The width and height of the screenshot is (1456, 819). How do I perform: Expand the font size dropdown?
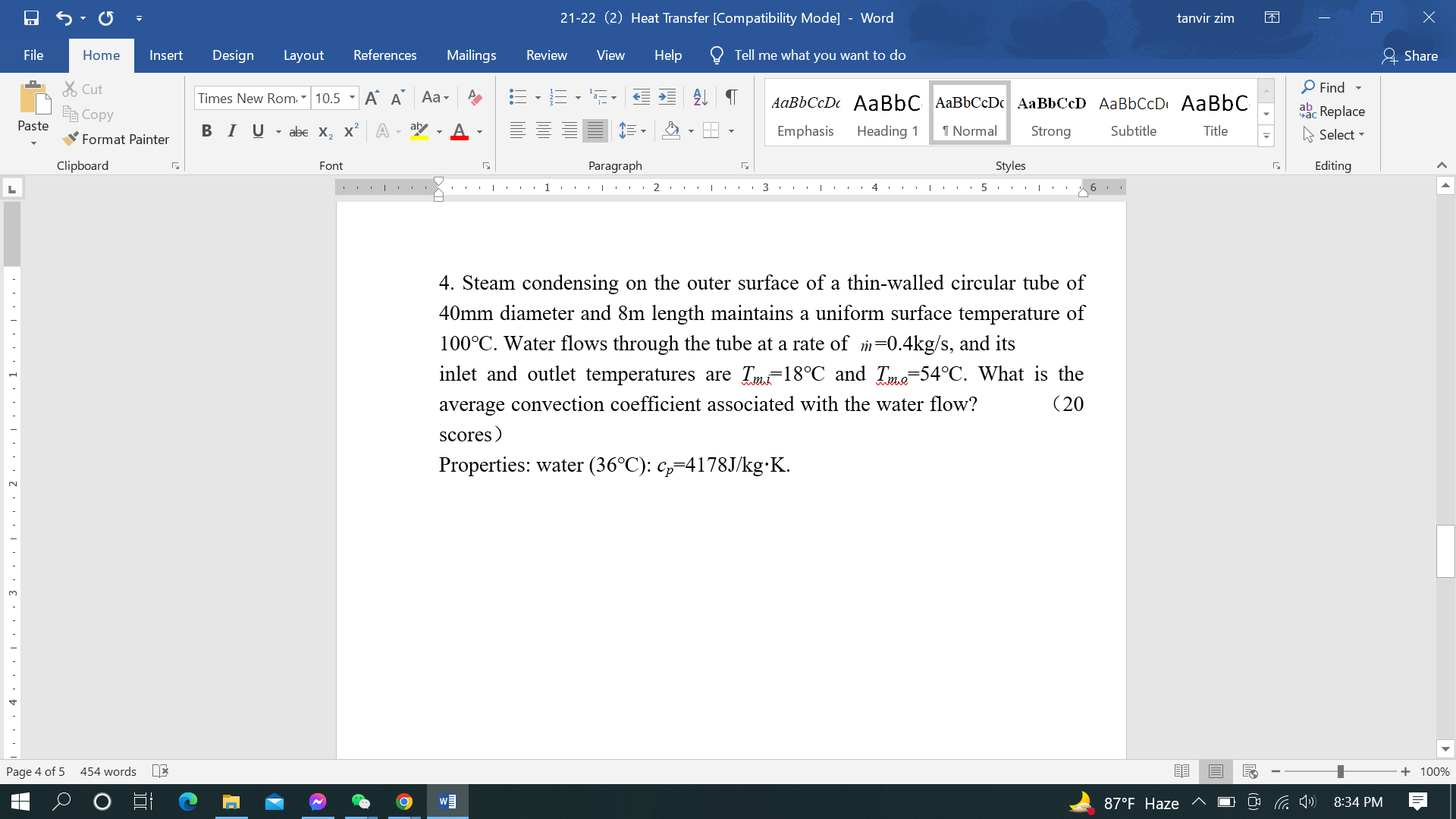pos(352,98)
